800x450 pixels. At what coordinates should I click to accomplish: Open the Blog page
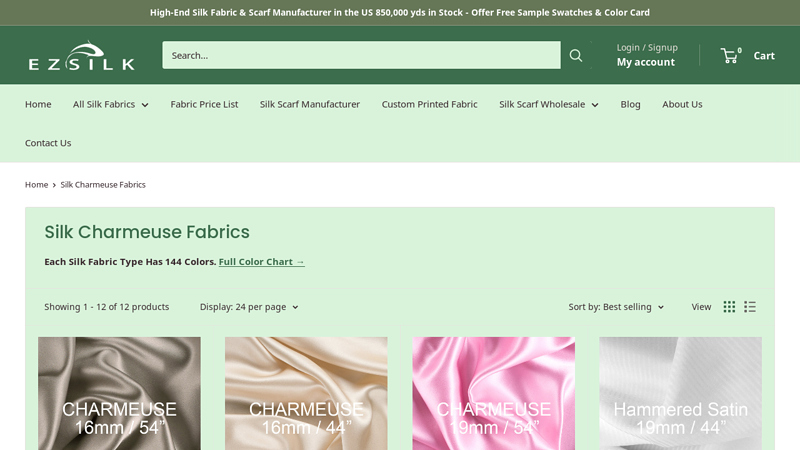click(x=630, y=104)
